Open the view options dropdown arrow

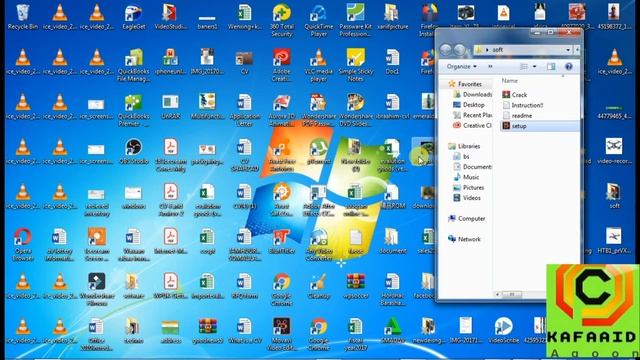tap(534, 66)
